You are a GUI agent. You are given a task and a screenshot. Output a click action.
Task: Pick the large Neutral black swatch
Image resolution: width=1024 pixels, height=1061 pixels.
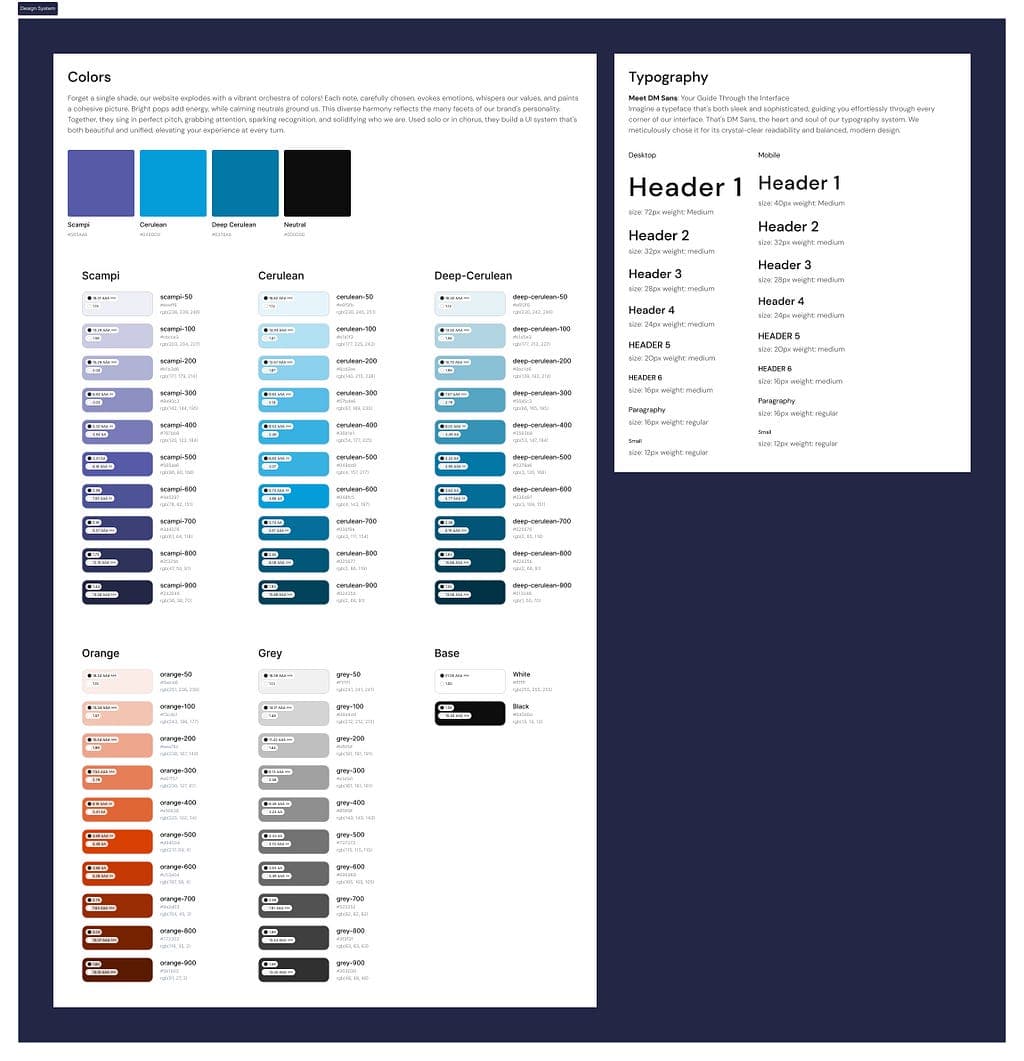pyautogui.click(x=317, y=183)
